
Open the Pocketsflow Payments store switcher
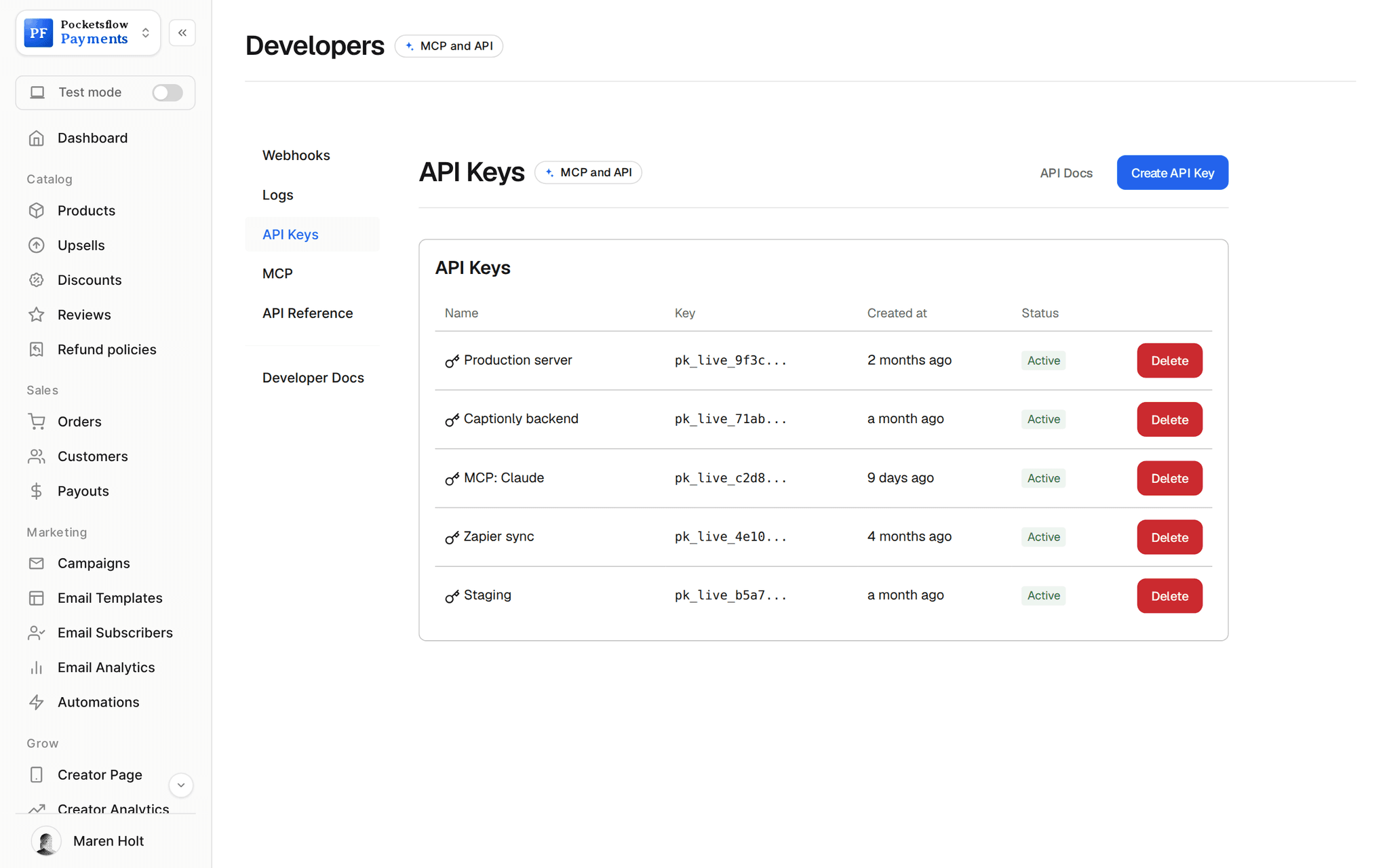(x=88, y=33)
